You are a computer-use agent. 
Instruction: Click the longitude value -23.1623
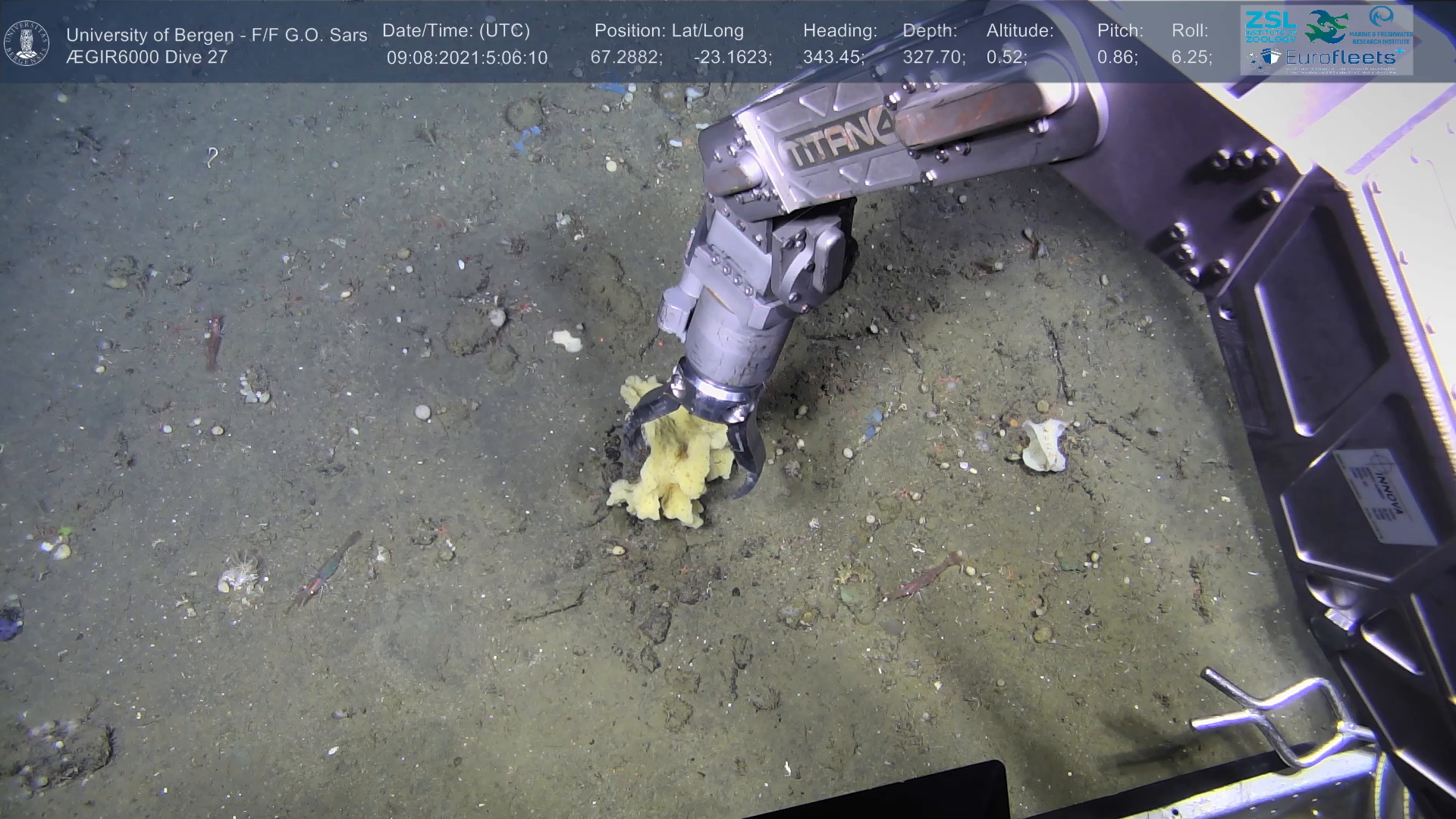(732, 58)
